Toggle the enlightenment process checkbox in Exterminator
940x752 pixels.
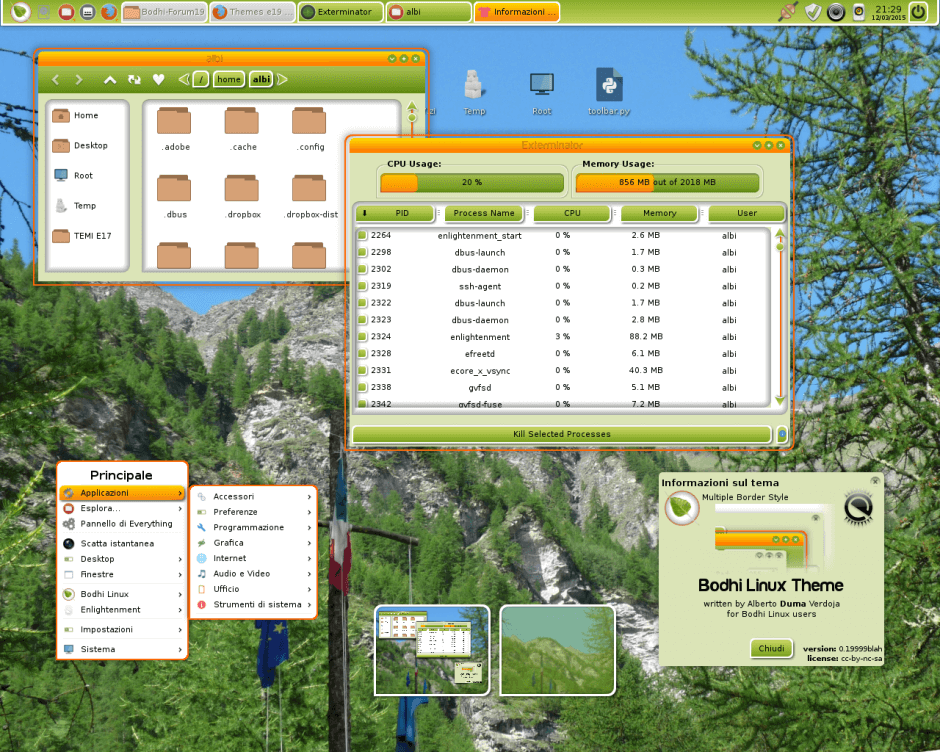click(363, 337)
